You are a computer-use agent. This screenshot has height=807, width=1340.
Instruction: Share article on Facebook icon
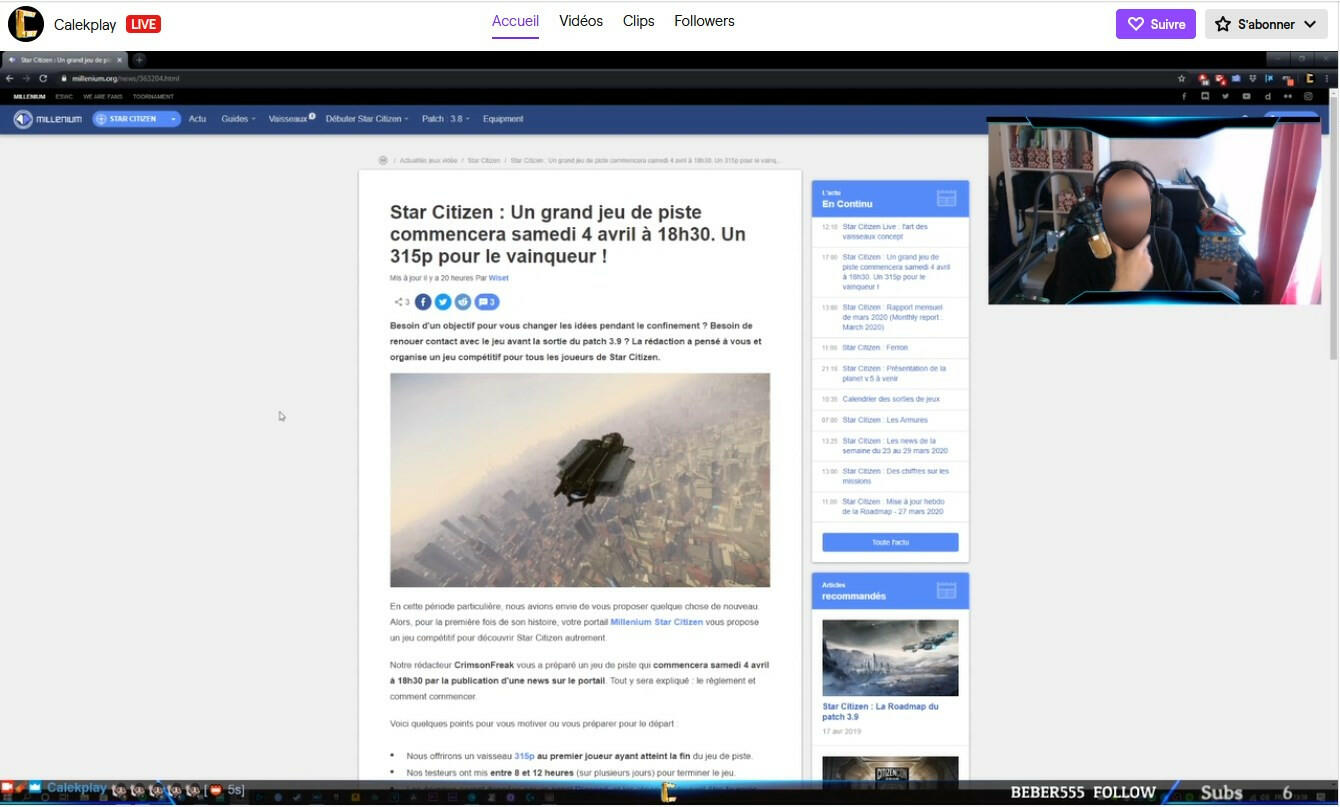pyautogui.click(x=423, y=302)
